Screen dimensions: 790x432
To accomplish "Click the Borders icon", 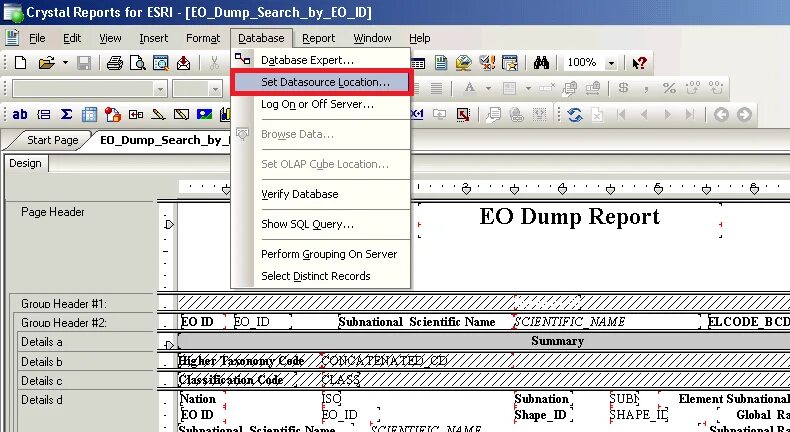I will coord(510,88).
